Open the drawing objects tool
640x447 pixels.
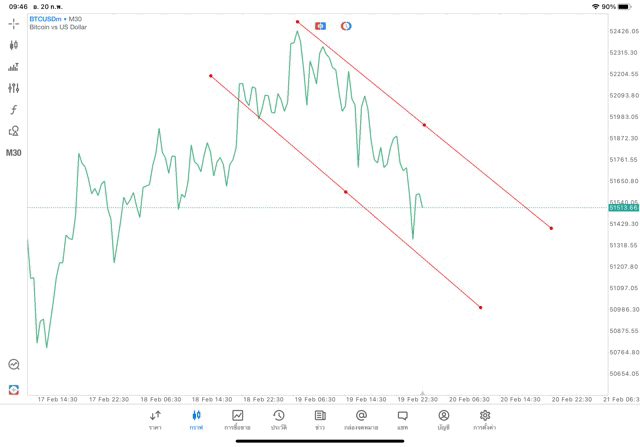click(13, 130)
